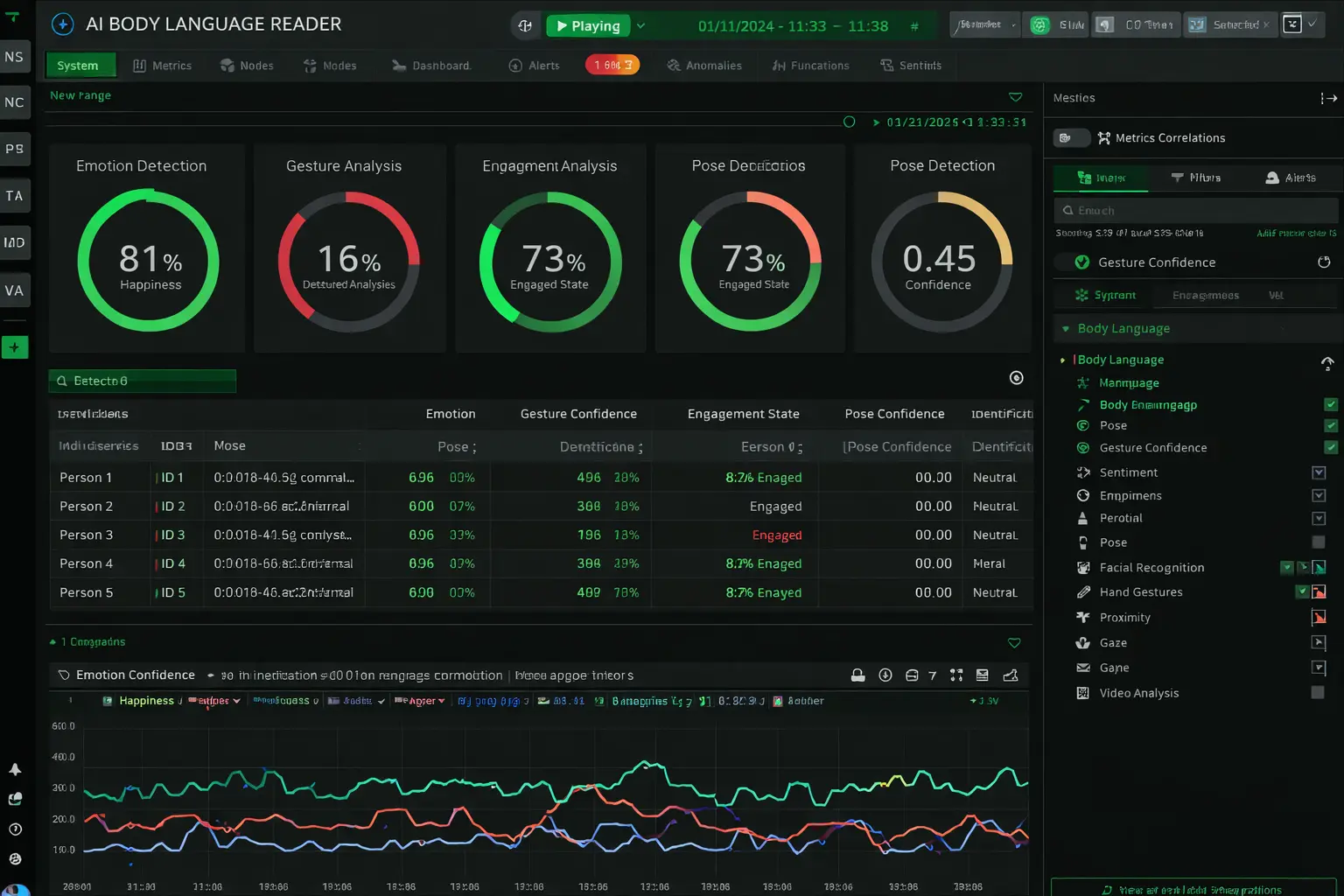The image size is (1344, 896).
Task: Click the red alert count badge
Action: point(612,65)
